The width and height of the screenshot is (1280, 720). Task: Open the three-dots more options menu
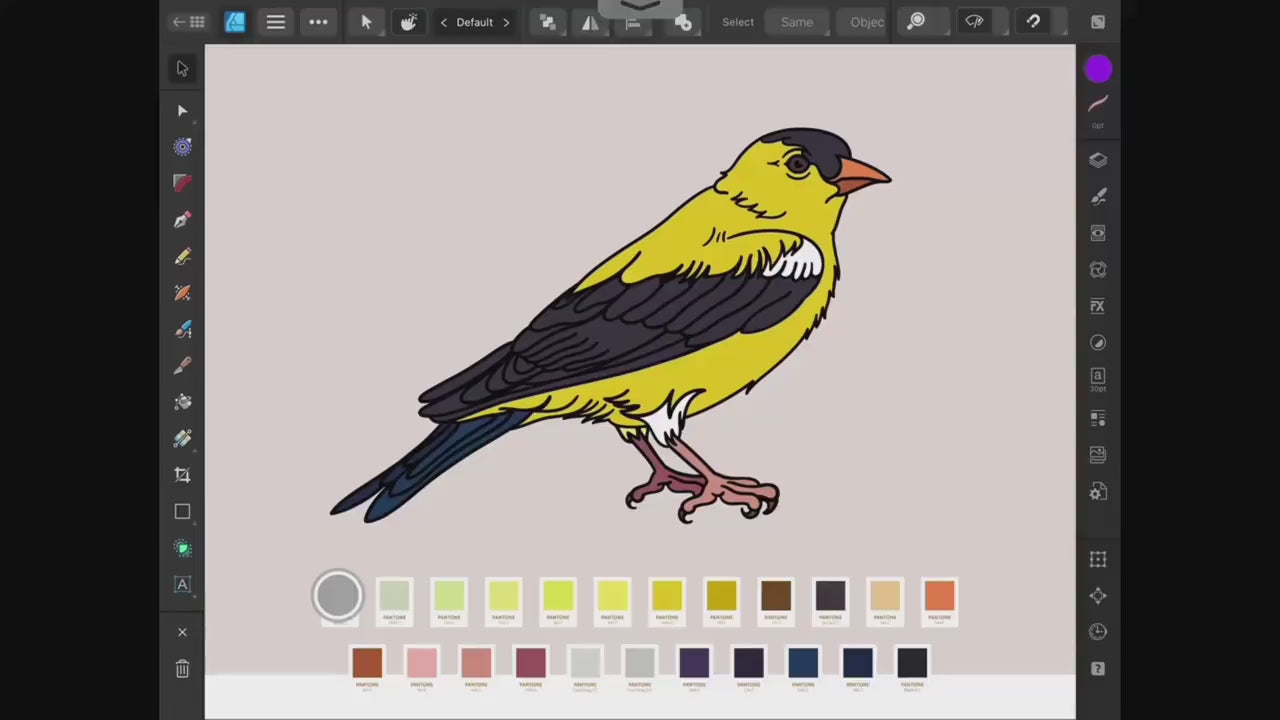[x=318, y=22]
